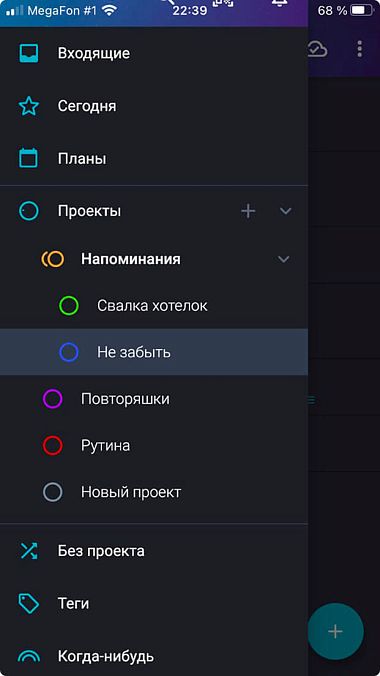380x676 pixels.
Task: Click the red circle of Рутина
Action: click(x=53, y=445)
